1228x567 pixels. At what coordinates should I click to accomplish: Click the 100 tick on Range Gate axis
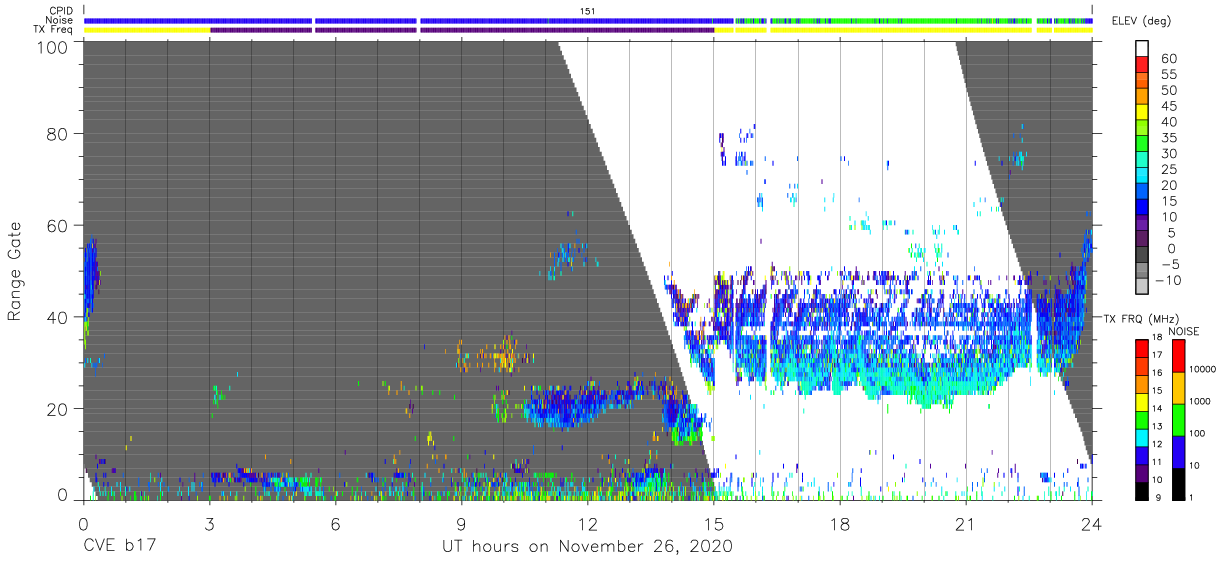click(54, 47)
